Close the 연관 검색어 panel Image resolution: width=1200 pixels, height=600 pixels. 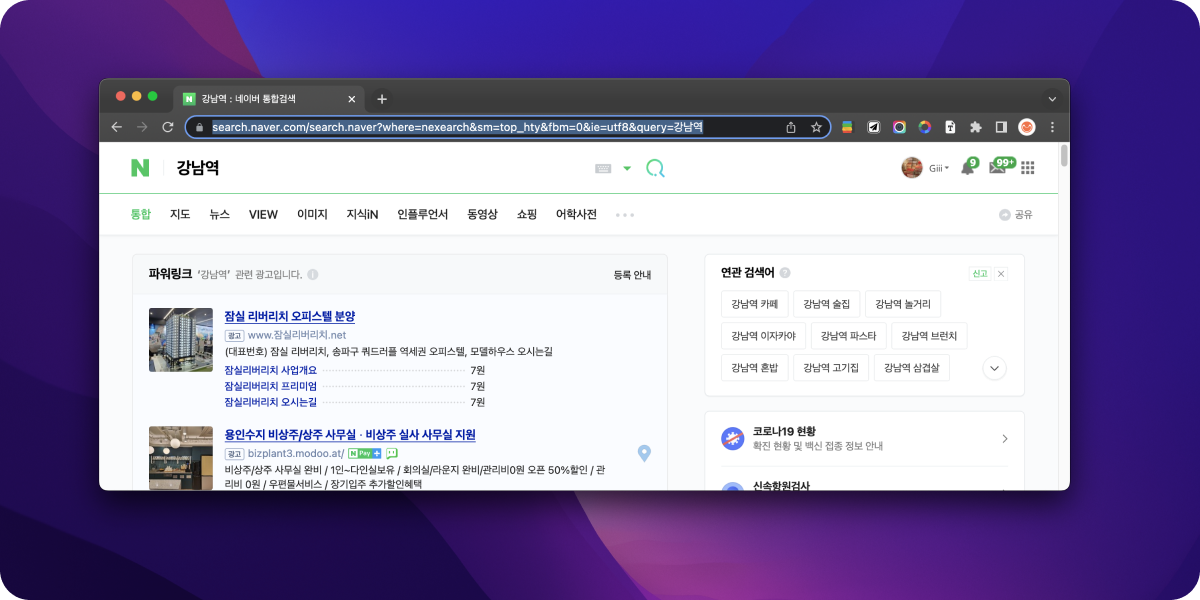coord(1001,273)
